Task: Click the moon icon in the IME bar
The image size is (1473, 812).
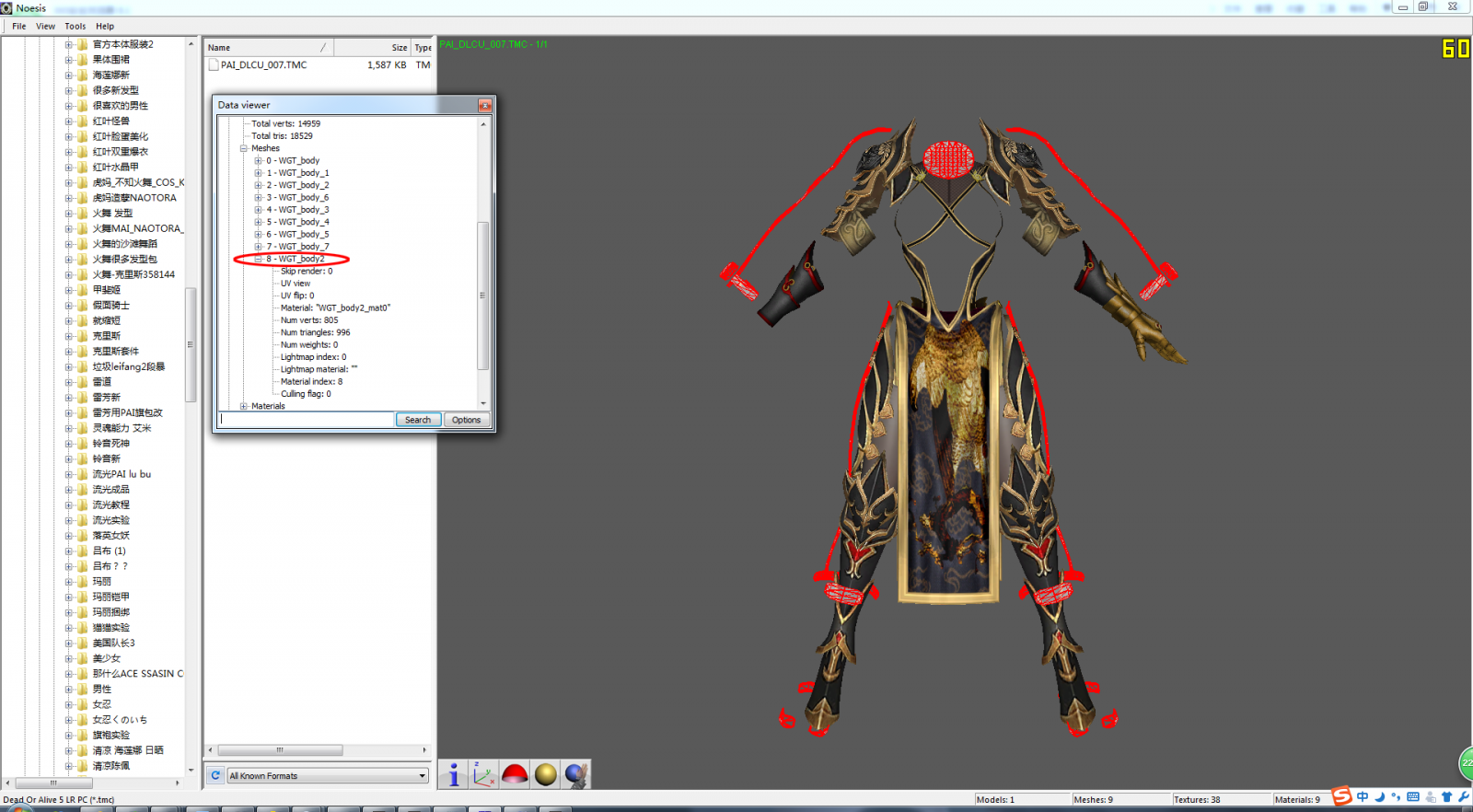Action: click(1379, 797)
